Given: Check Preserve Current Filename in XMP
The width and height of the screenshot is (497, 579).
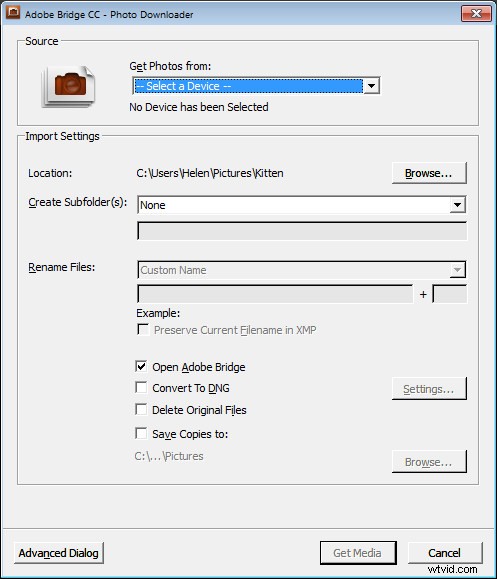Looking at the screenshot, I should (x=143, y=329).
